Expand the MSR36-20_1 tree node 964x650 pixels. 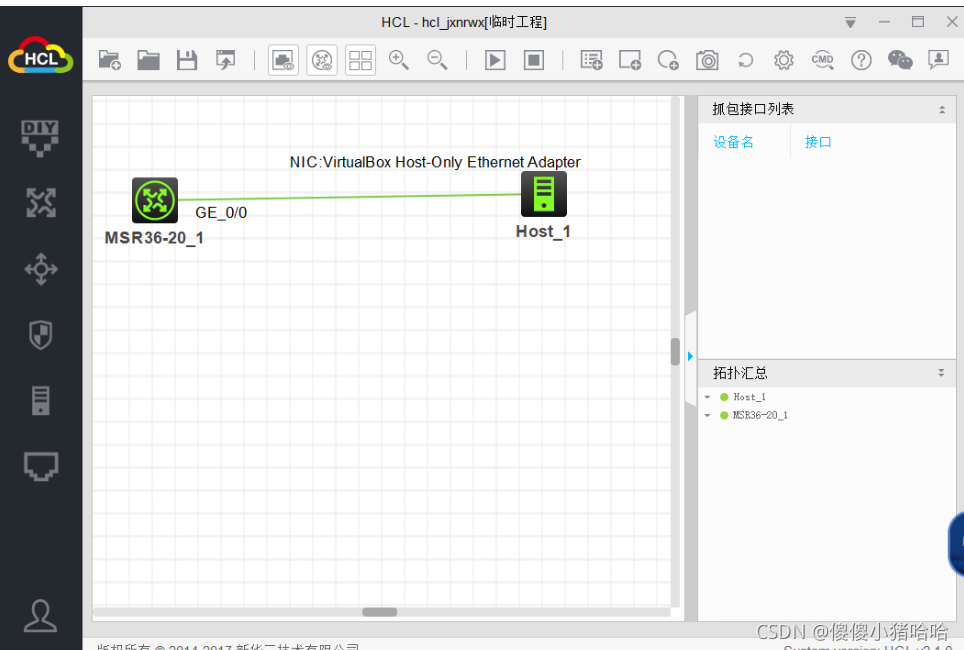pyautogui.click(x=708, y=416)
